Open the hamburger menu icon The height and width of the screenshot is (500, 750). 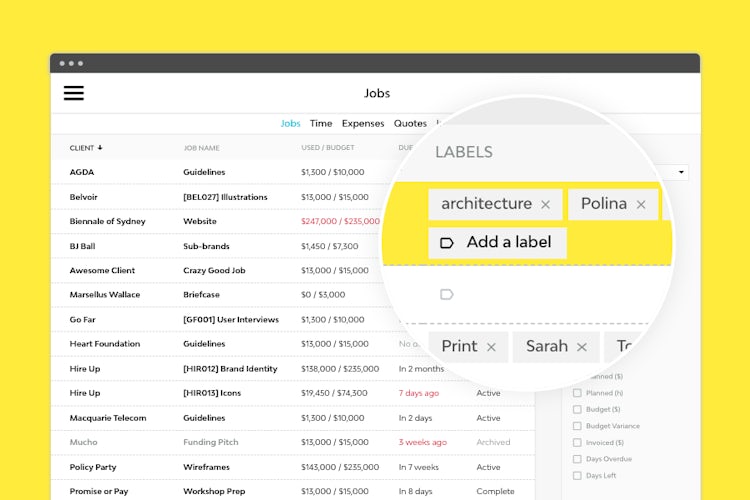click(74, 93)
